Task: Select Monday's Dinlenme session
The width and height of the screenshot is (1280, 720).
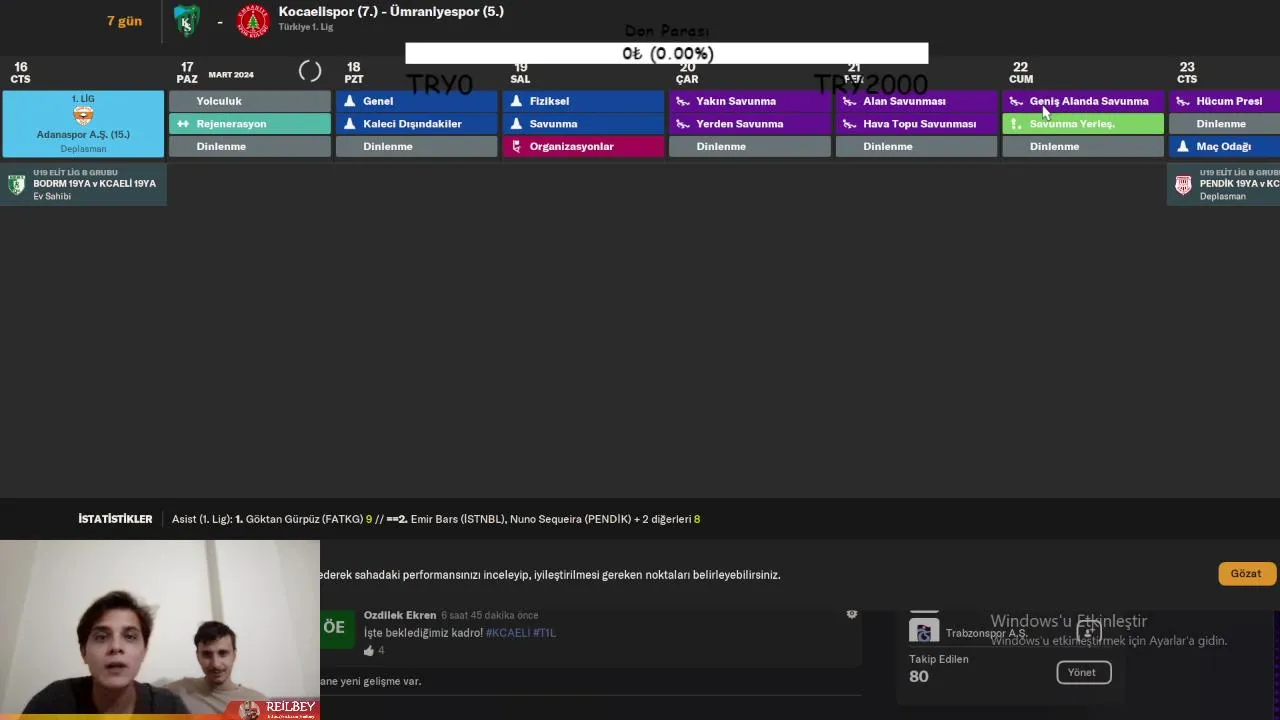Action: pos(416,146)
